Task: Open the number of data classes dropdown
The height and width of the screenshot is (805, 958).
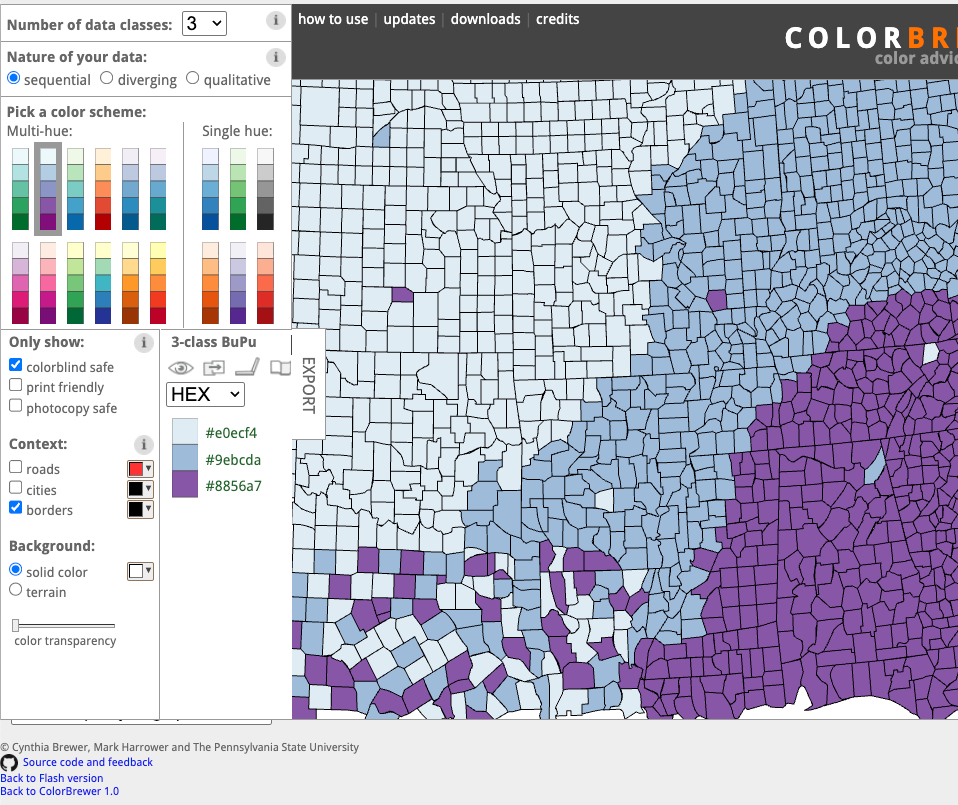Action: [204, 23]
